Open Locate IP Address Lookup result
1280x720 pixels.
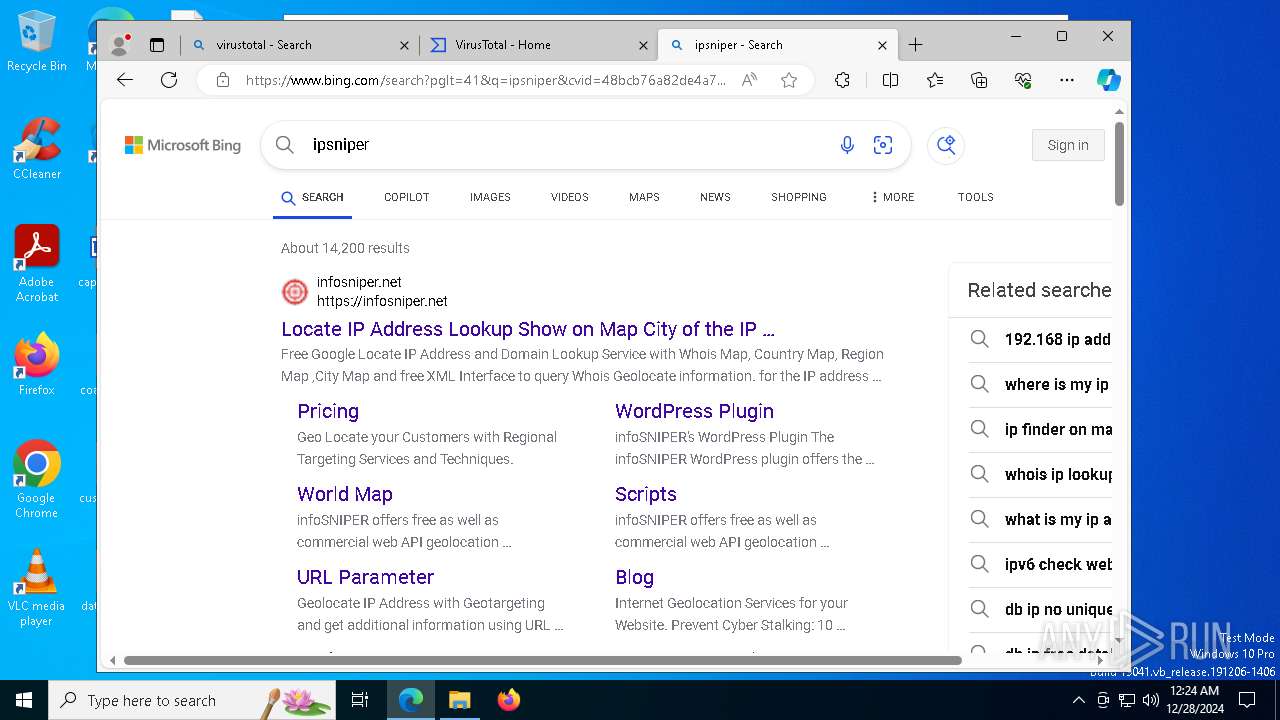tap(528, 329)
